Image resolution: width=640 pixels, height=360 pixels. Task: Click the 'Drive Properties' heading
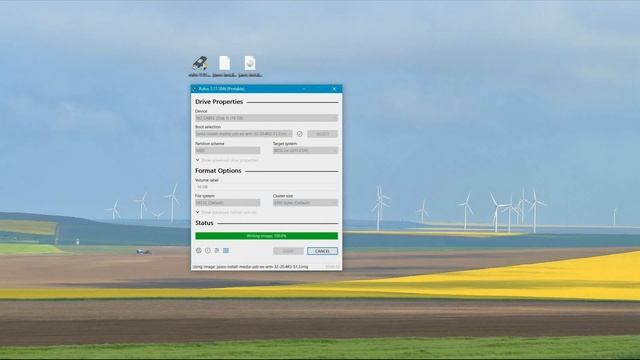pos(219,102)
